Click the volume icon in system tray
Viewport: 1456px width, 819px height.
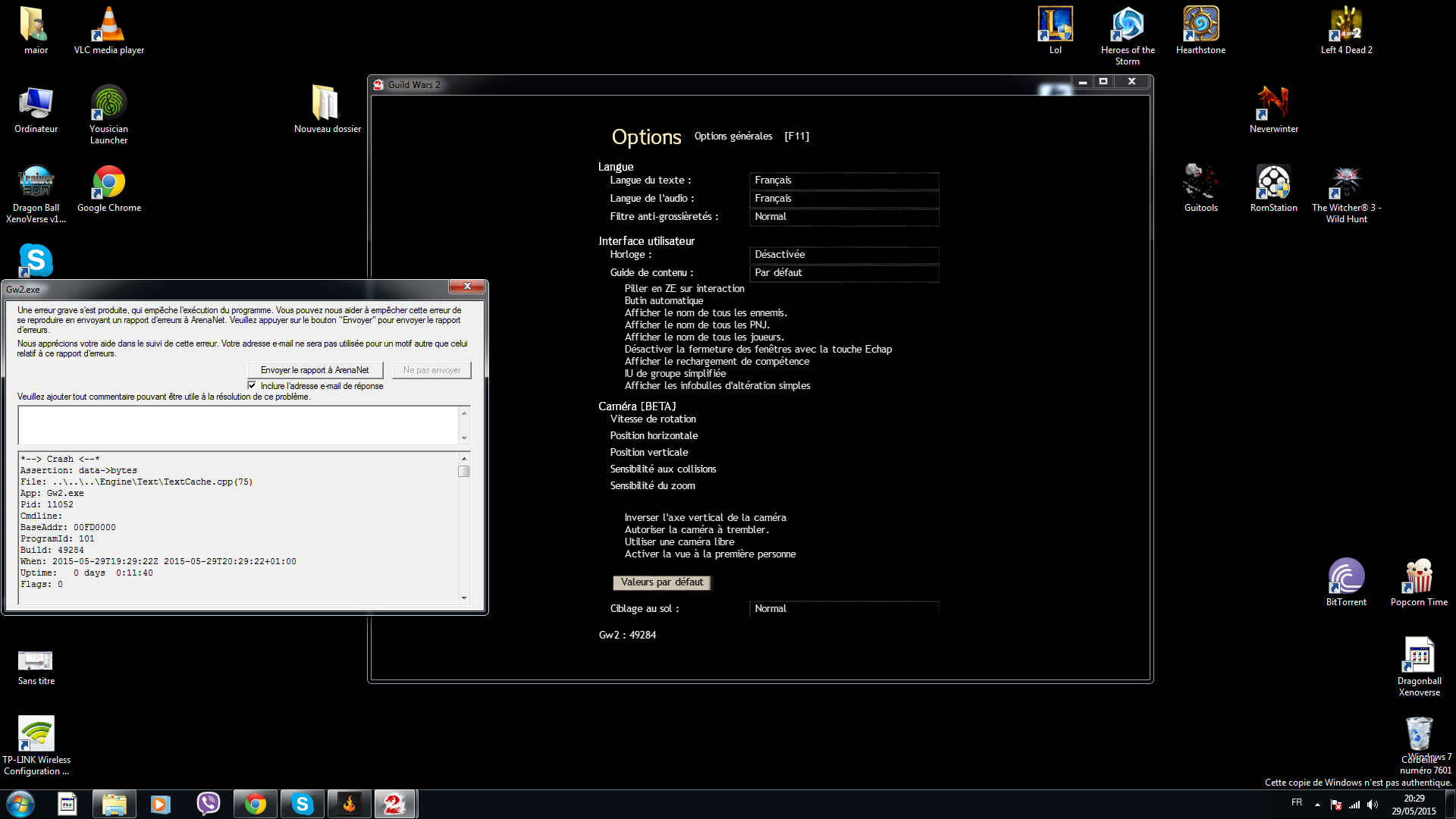(x=1373, y=805)
